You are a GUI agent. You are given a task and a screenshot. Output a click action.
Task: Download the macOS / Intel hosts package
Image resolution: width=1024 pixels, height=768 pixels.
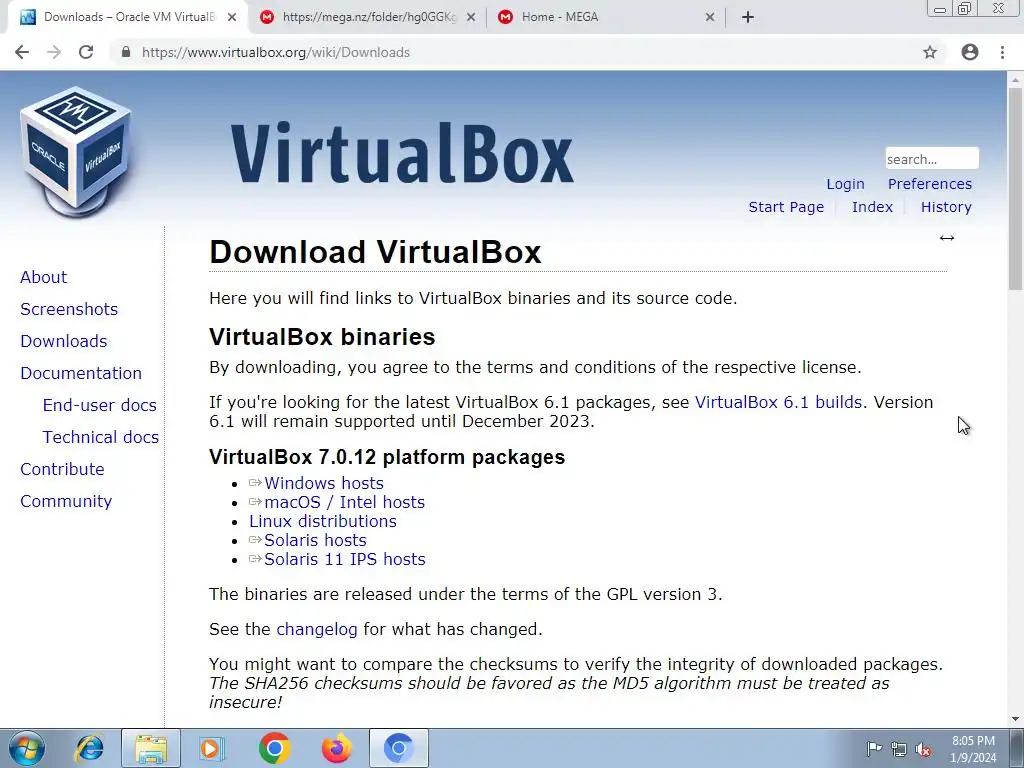tap(345, 502)
